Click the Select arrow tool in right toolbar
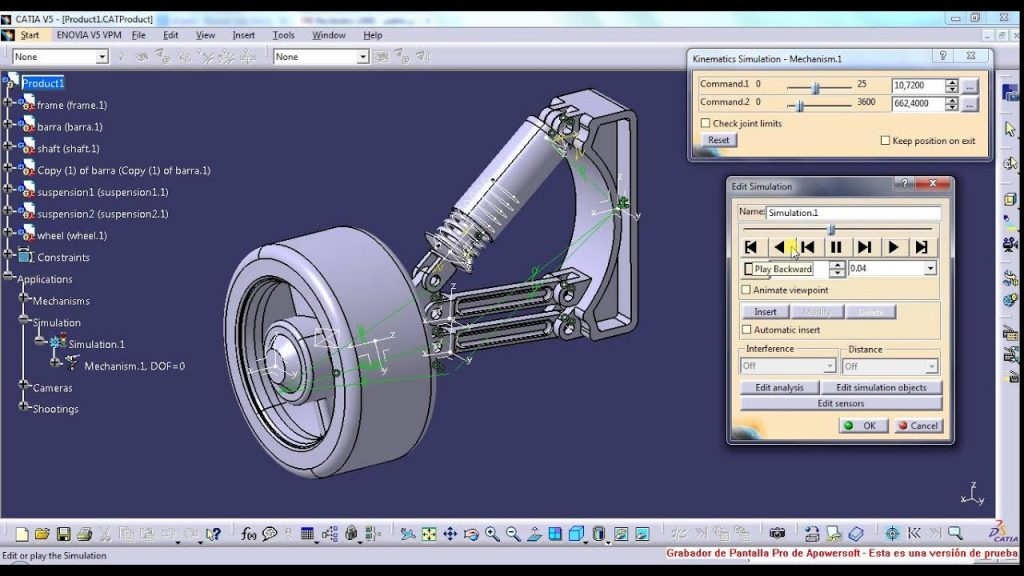The height and width of the screenshot is (576, 1024). point(1010,129)
